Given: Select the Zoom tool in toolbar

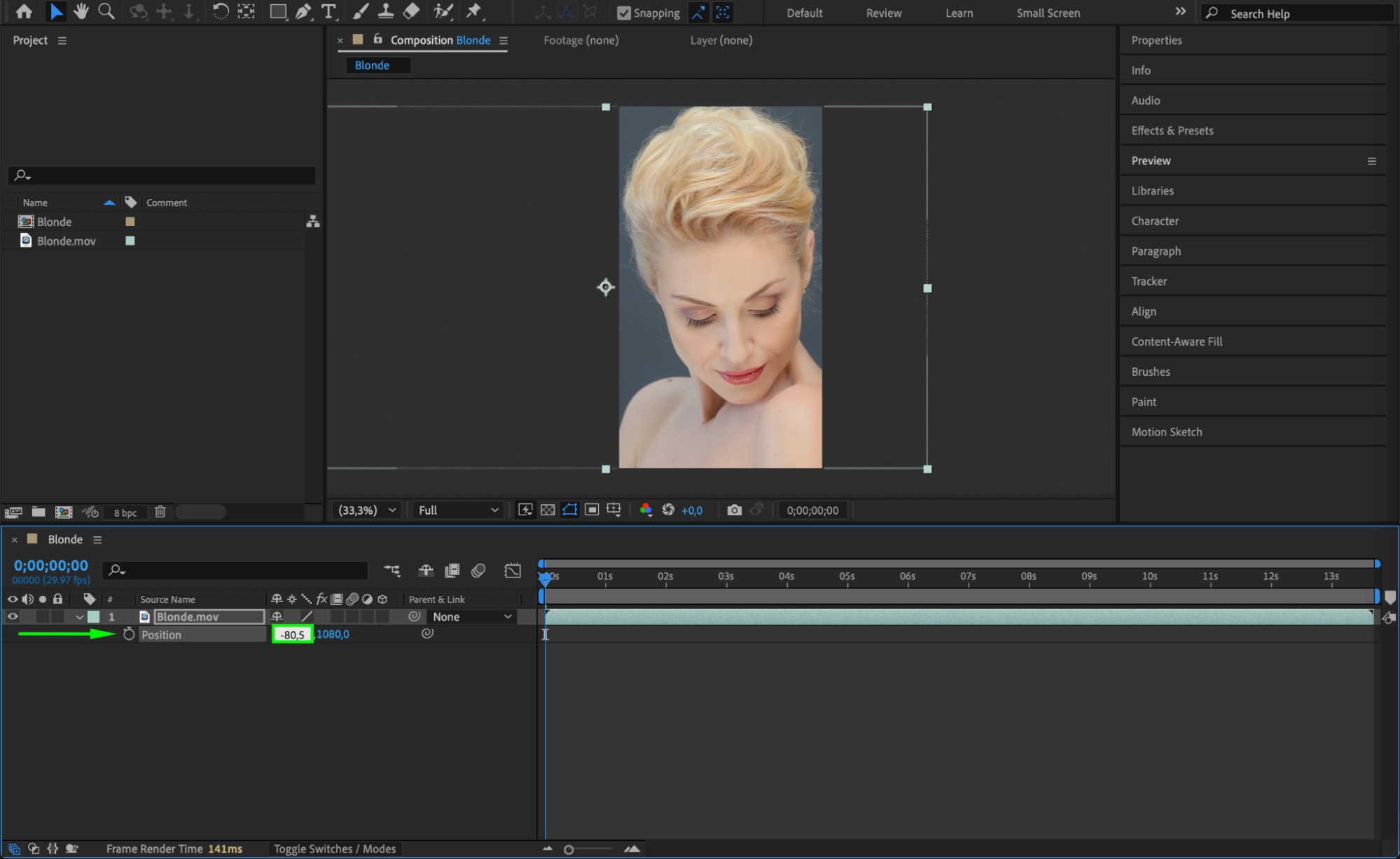Looking at the screenshot, I should pos(106,11).
